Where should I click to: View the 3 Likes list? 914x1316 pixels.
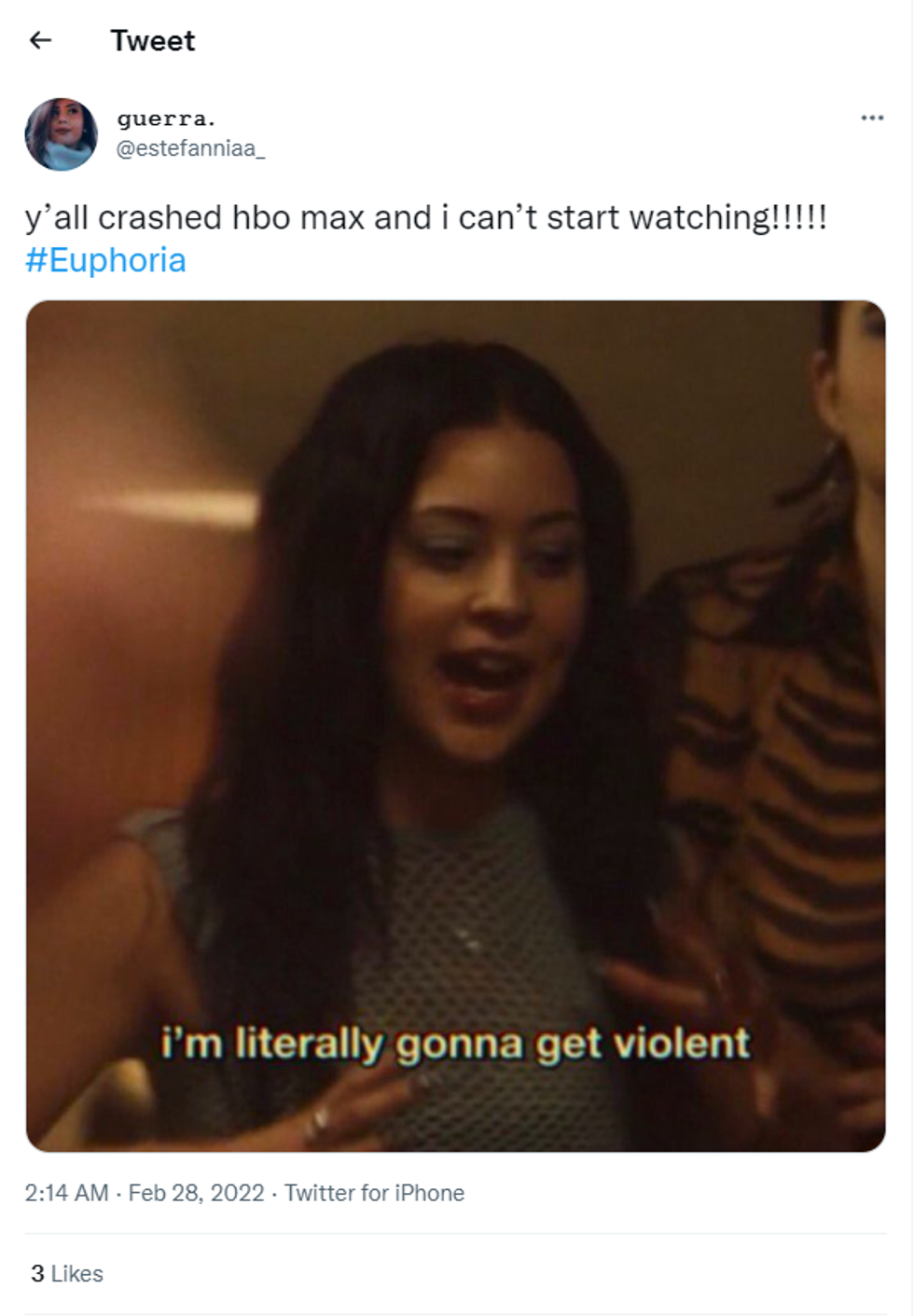pos(67,1273)
